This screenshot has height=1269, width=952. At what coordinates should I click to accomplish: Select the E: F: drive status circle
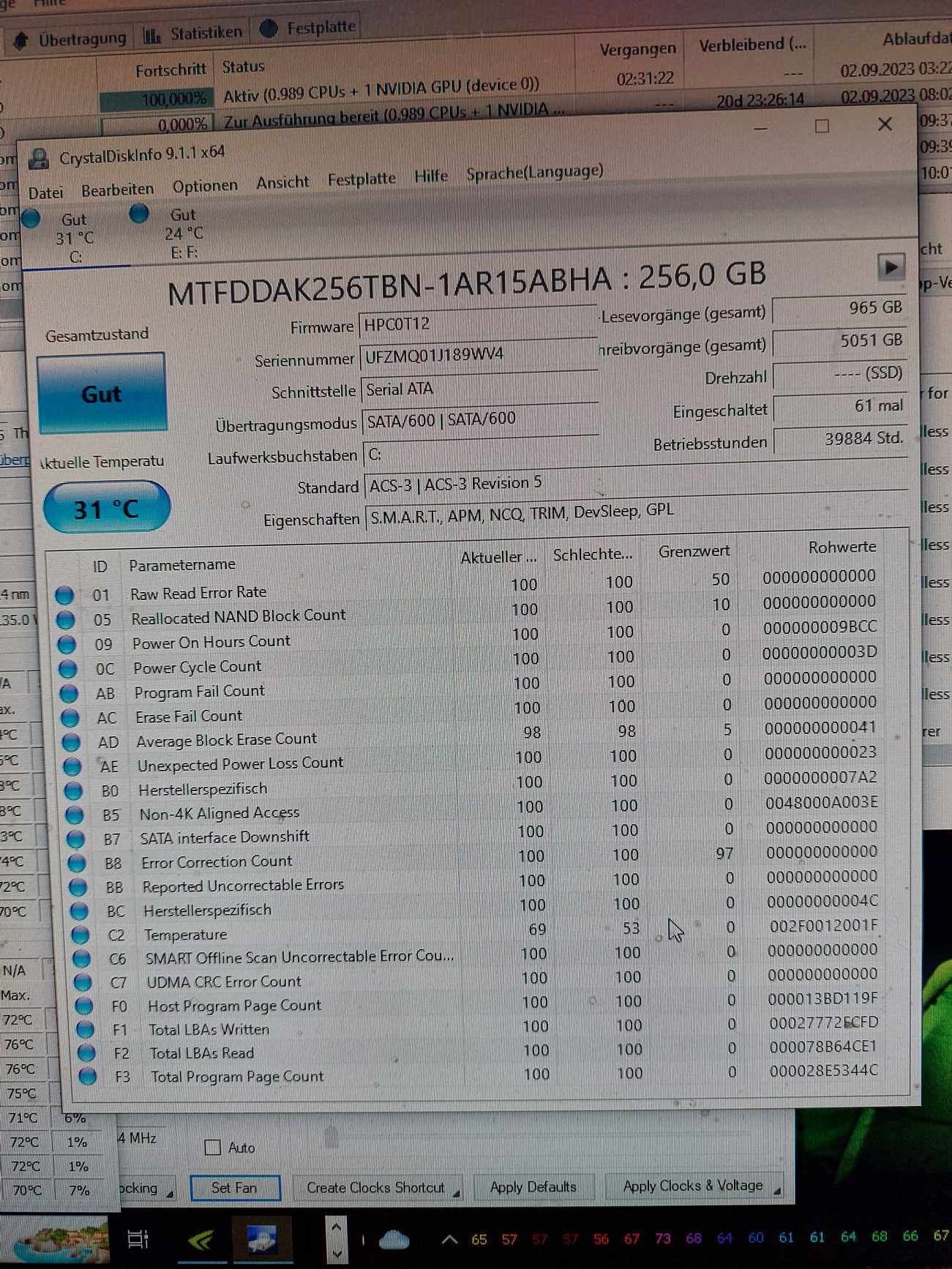click(139, 214)
